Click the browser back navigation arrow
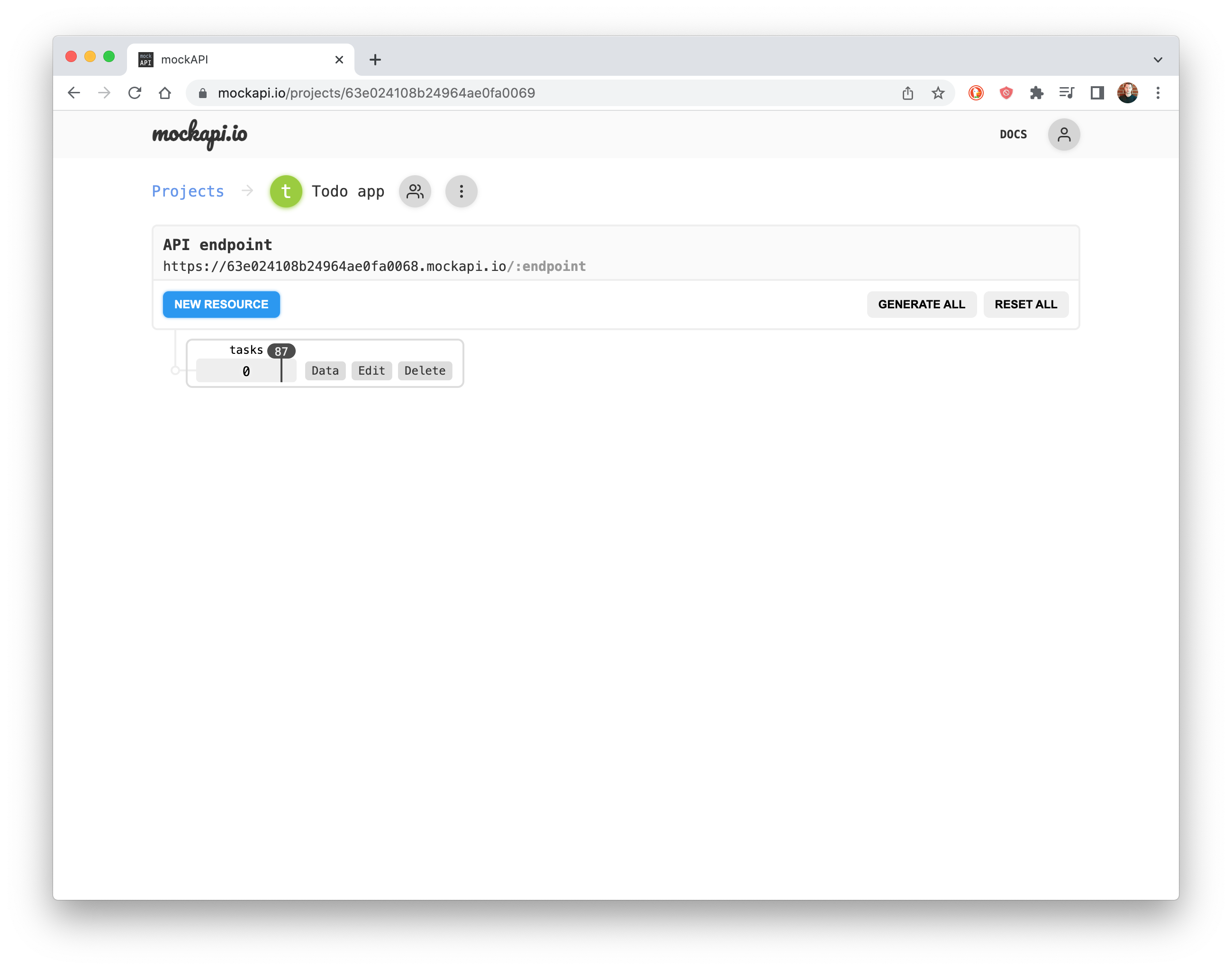This screenshot has height=970, width=1232. [76, 92]
